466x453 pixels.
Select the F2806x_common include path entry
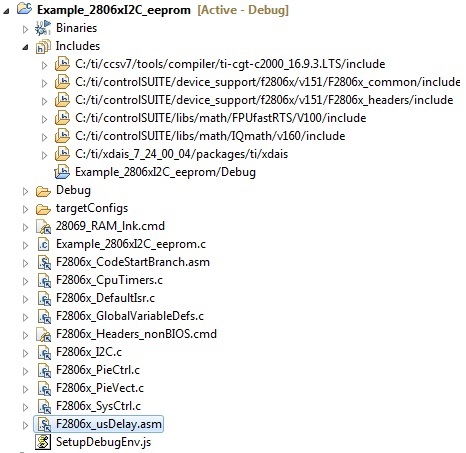point(267,82)
